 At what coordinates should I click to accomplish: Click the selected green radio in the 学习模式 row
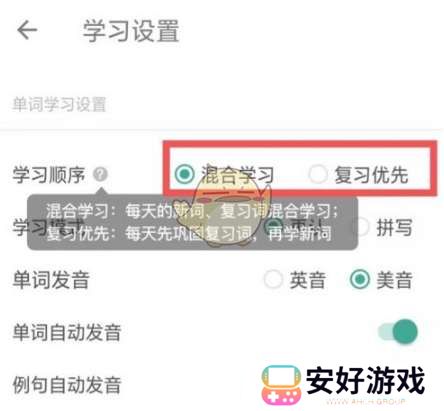pyautogui.click(x=273, y=226)
